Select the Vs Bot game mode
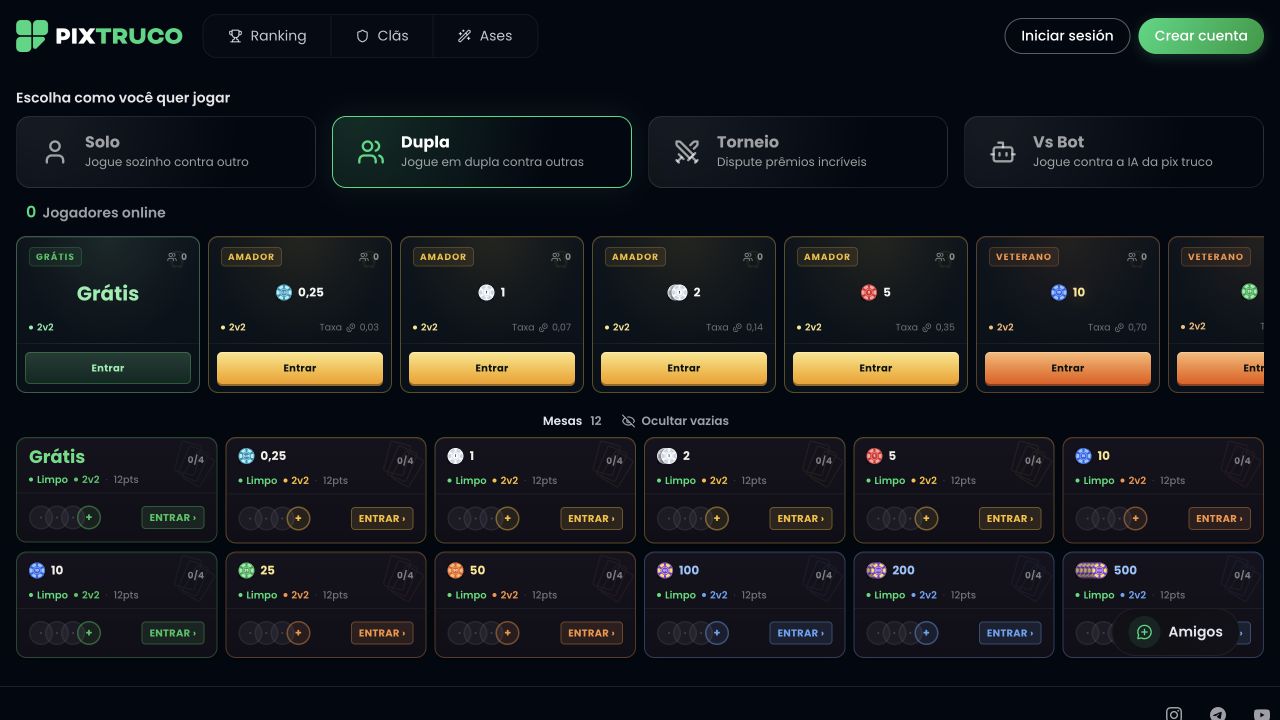 (1114, 152)
